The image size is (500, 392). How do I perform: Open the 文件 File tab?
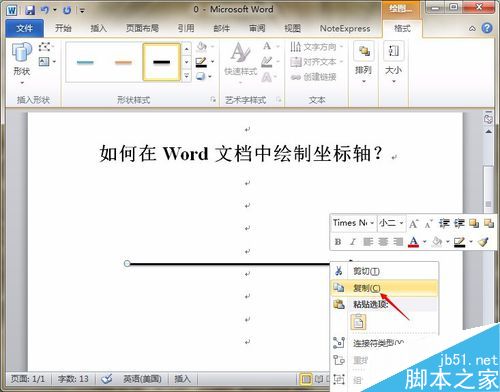tap(25, 28)
